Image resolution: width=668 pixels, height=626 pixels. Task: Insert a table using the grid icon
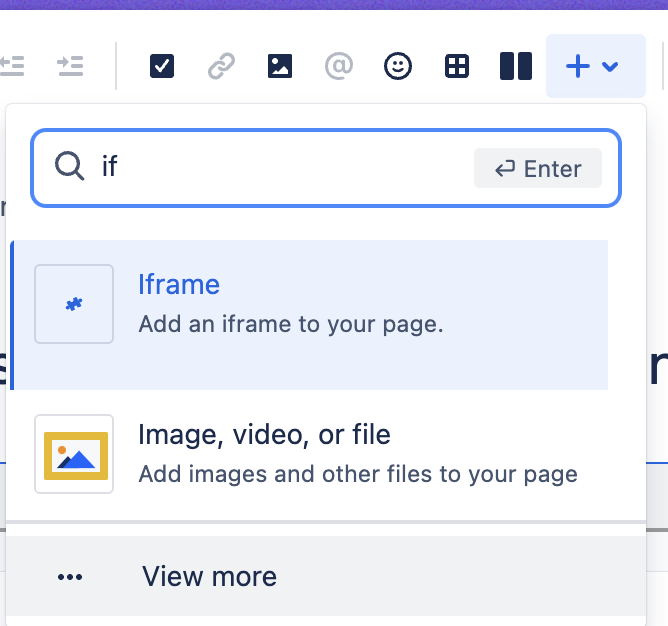(x=457, y=66)
